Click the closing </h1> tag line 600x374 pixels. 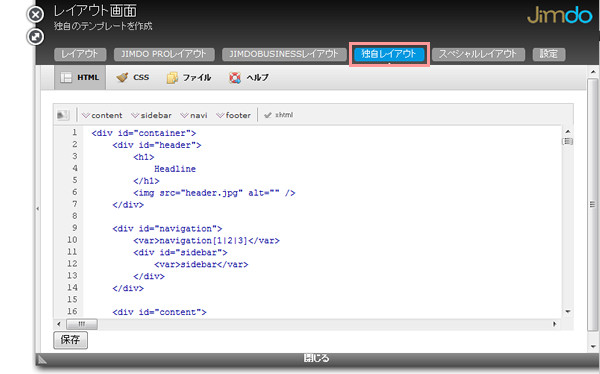click(146, 181)
